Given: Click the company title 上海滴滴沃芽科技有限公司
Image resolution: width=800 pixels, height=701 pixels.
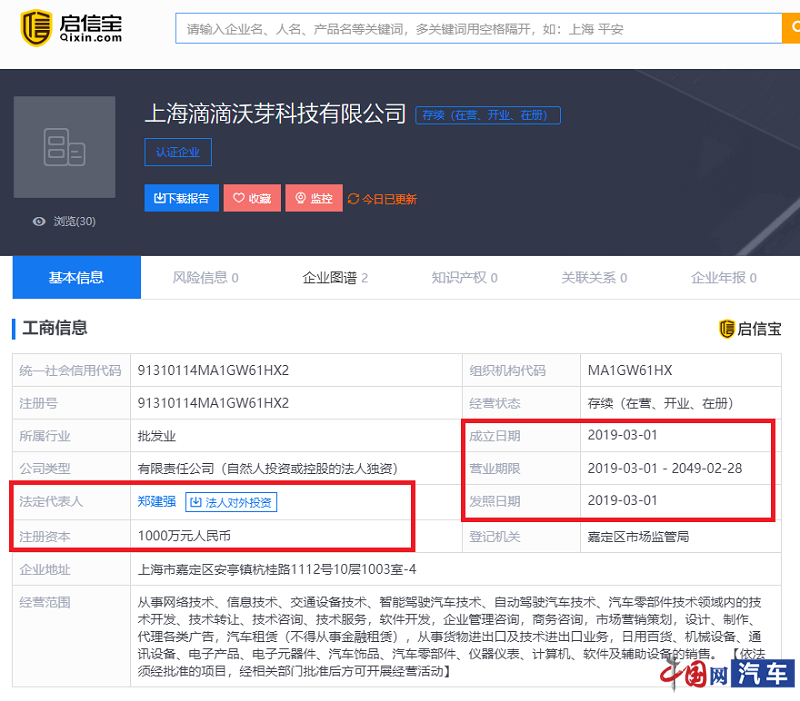Looking at the screenshot, I should click(x=276, y=113).
